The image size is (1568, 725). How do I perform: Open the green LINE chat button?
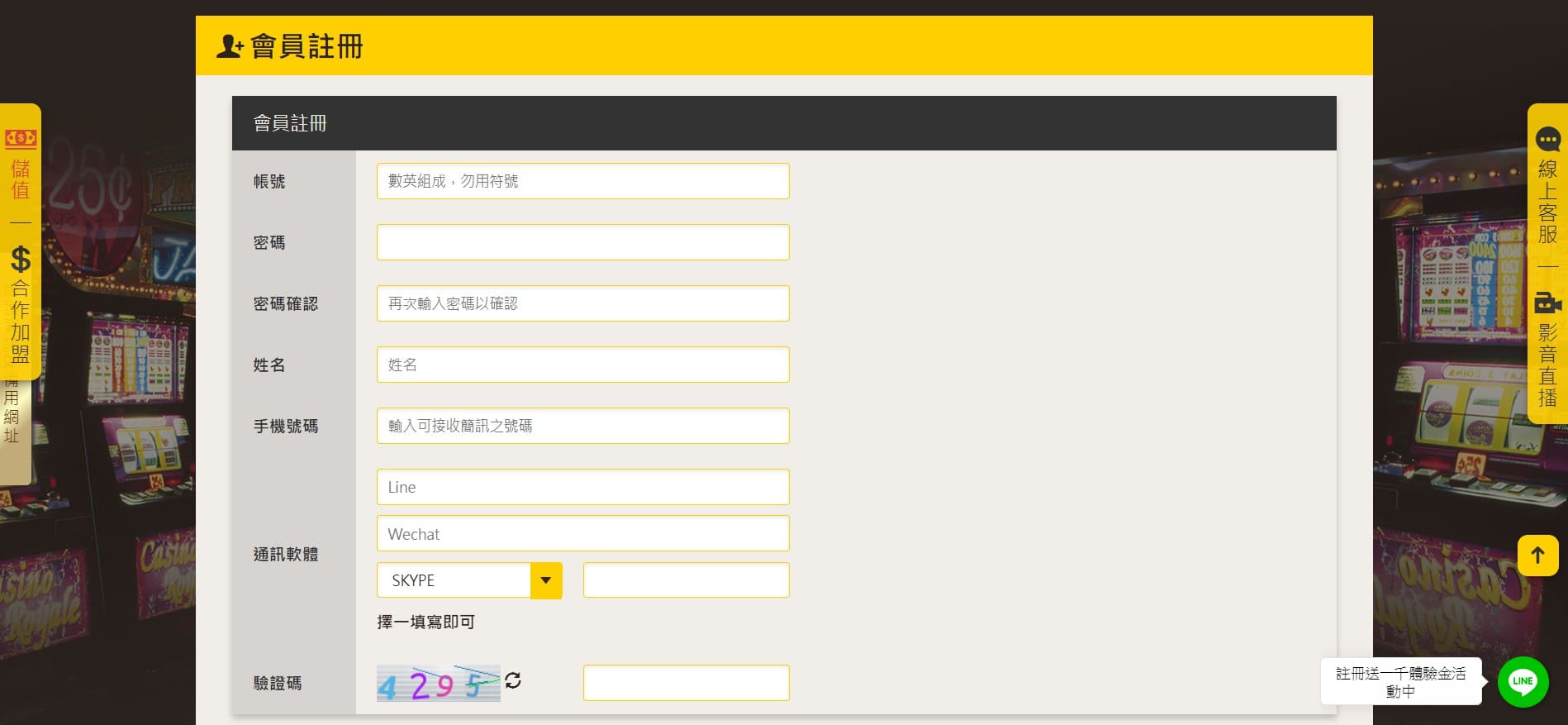pyautogui.click(x=1523, y=682)
